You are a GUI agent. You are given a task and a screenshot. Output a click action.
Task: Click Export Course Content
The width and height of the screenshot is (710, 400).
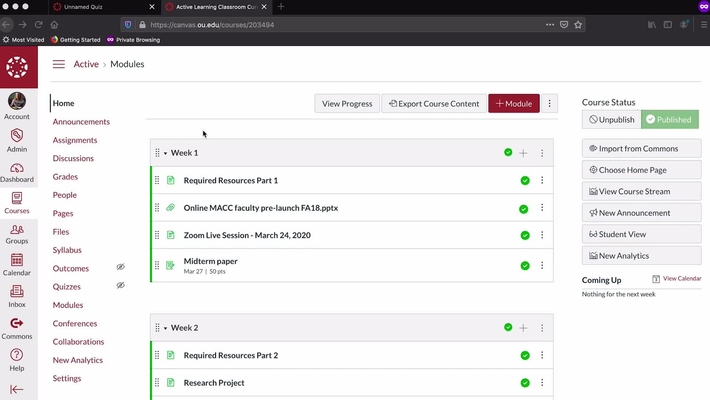[434, 104]
